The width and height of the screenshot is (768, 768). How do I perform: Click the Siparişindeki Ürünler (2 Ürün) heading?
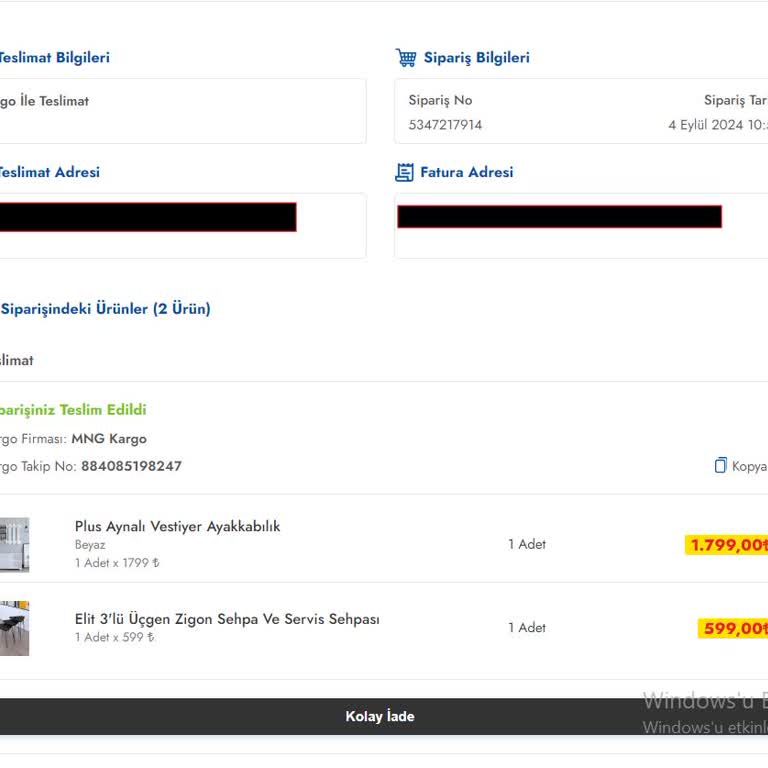pos(105,309)
